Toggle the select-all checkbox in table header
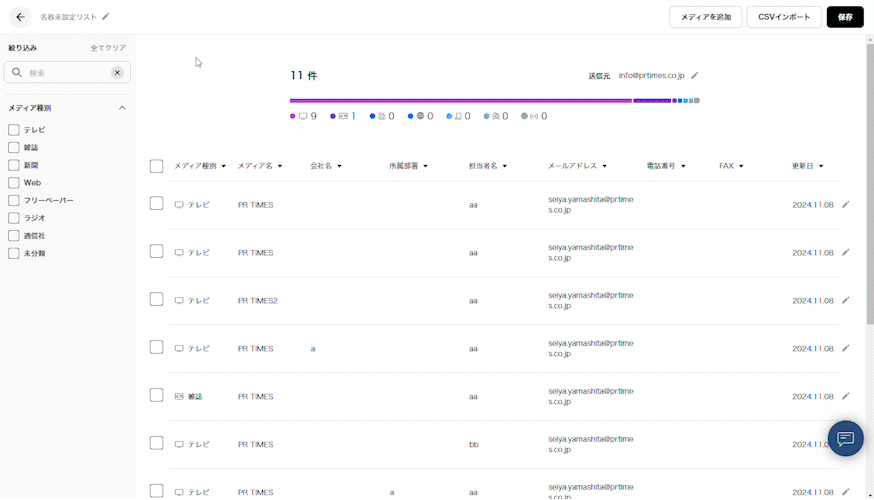The height and width of the screenshot is (500, 874). tap(156, 166)
